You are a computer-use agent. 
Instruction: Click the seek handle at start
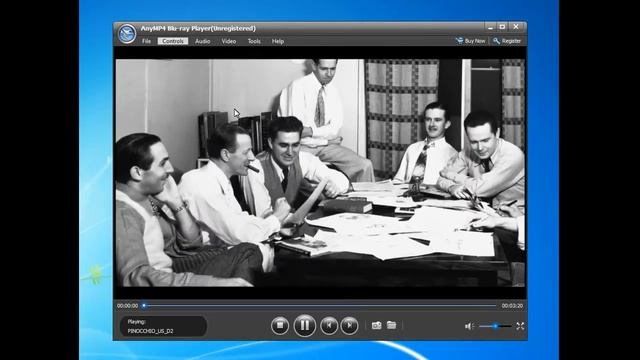(x=144, y=305)
